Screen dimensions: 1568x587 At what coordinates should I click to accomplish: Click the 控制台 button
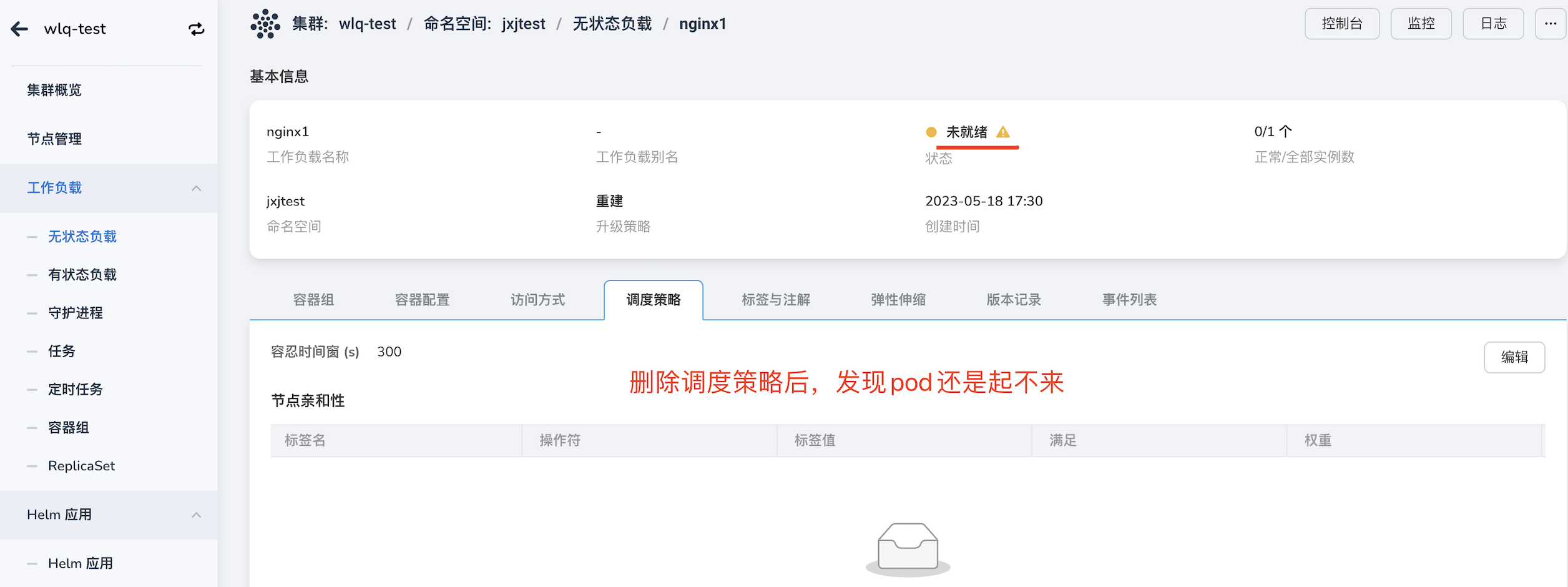point(1342,24)
